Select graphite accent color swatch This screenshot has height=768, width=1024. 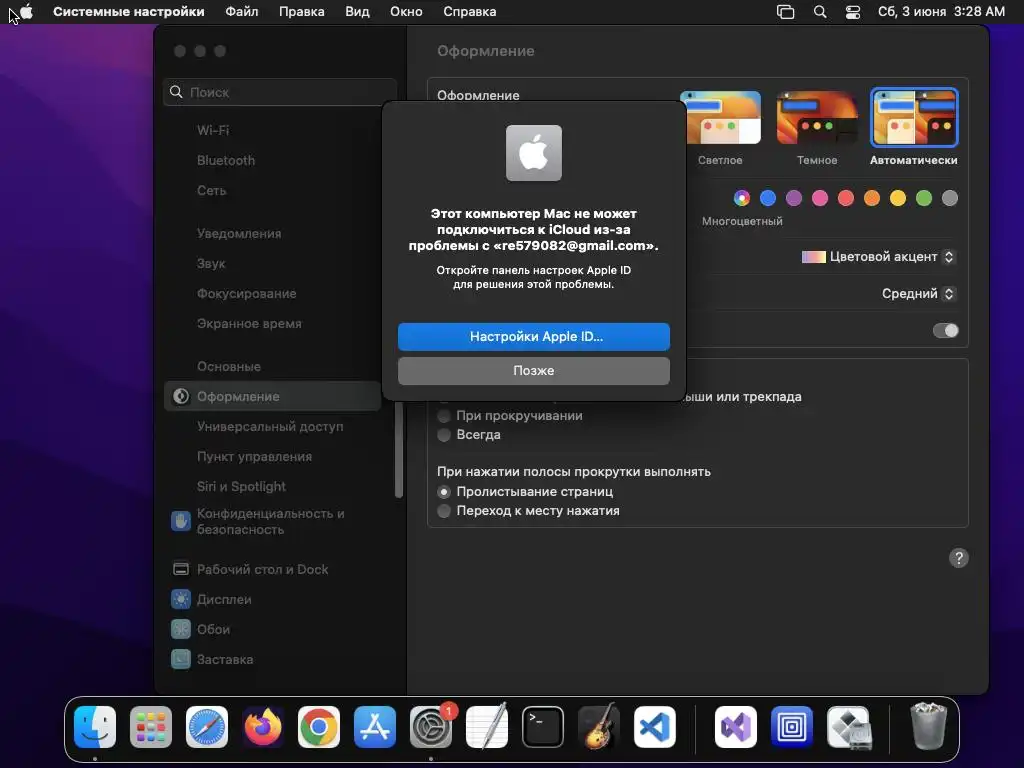click(950, 198)
